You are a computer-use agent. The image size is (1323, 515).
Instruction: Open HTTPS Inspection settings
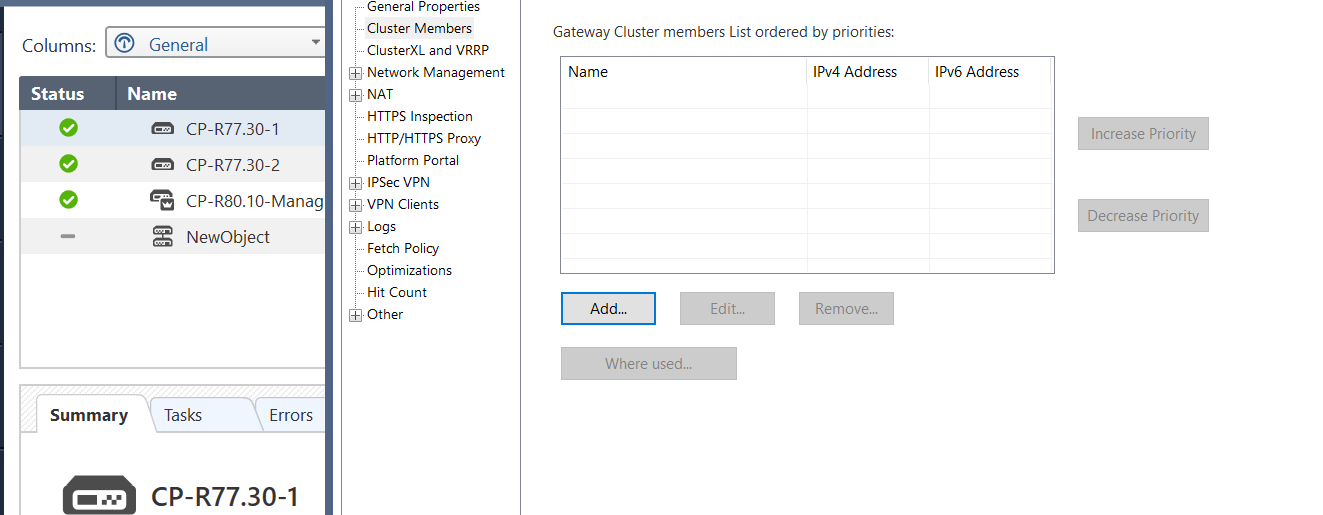pos(420,116)
